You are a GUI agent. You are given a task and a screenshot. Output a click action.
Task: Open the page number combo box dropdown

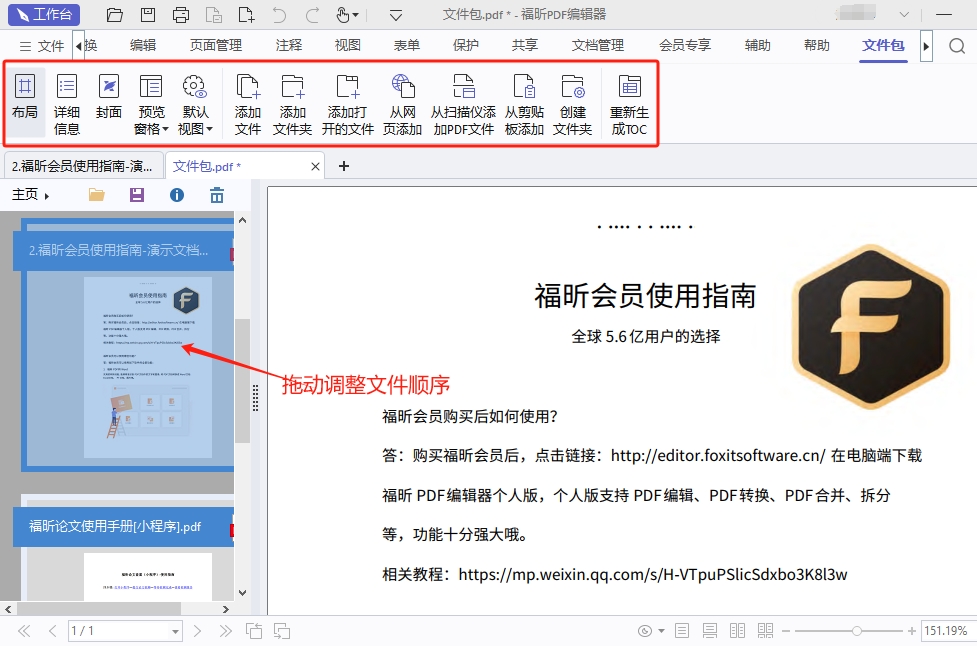[176, 631]
